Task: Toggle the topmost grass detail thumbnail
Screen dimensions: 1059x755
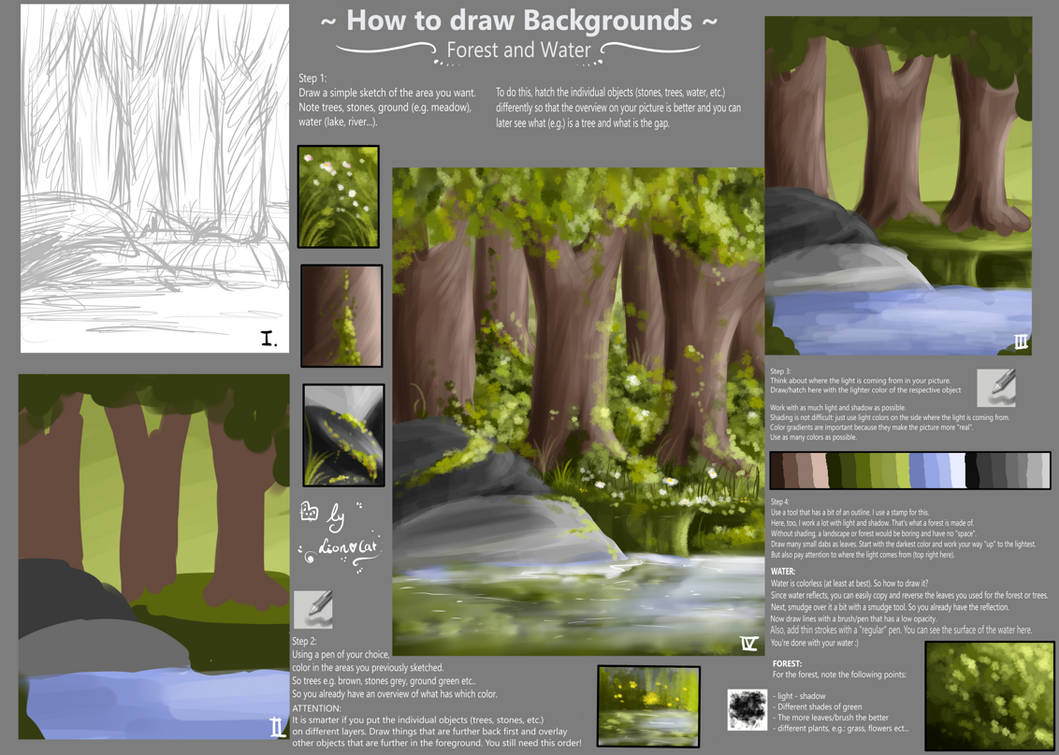Action: [338, 196]
